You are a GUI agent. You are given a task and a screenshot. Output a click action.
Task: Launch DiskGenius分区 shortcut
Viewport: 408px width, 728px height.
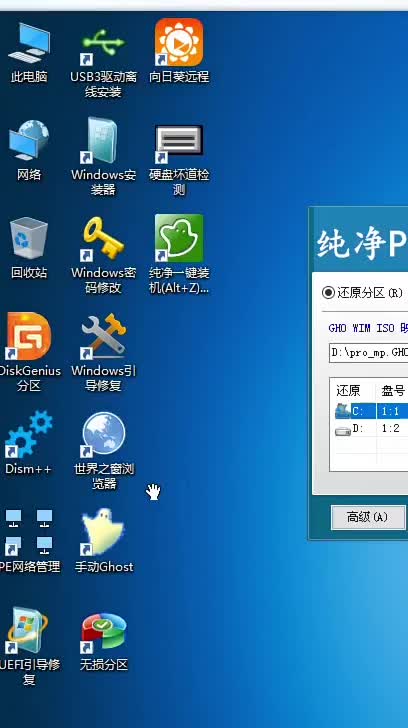click(x=29, y=352)
